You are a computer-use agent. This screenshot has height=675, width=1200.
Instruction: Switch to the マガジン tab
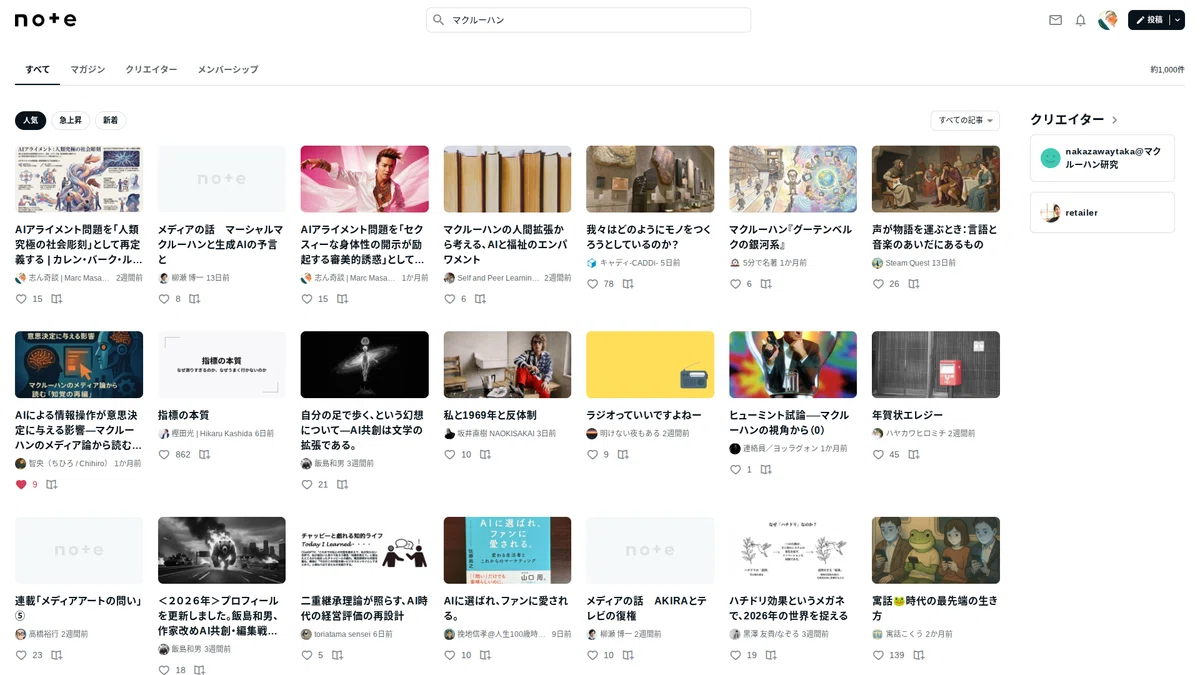[x=88, y=69]
